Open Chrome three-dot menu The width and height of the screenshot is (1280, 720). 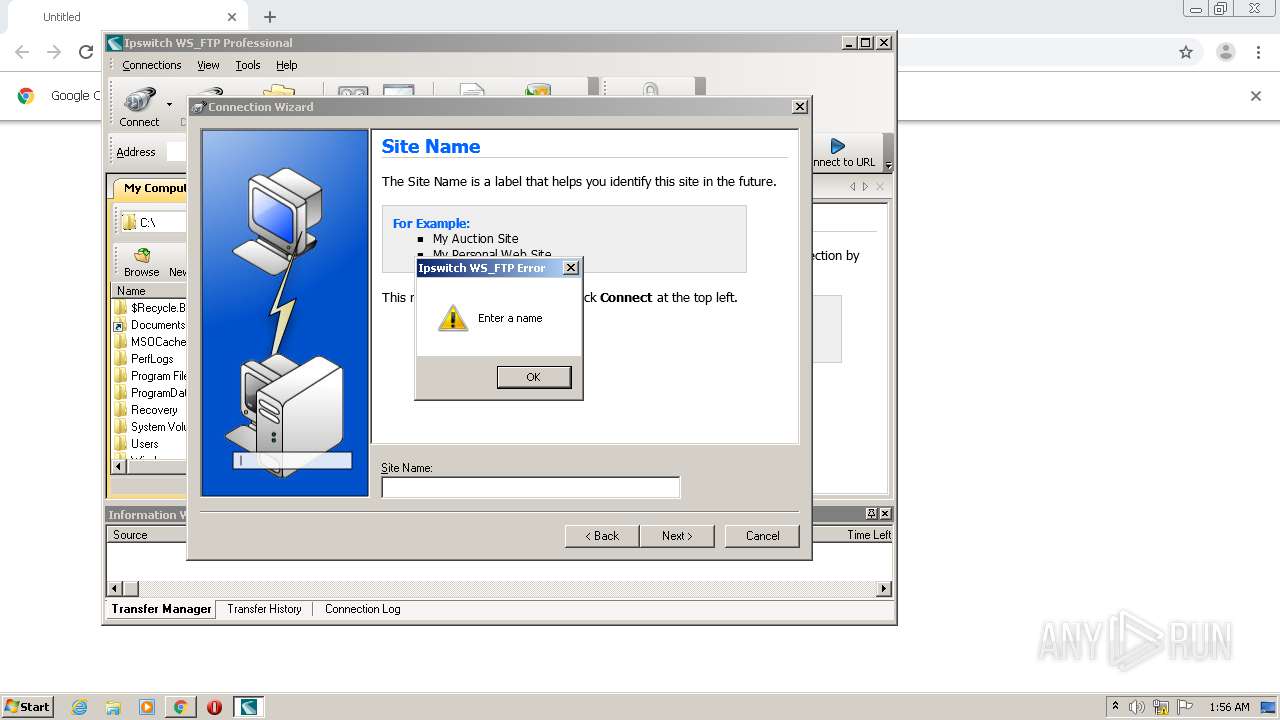tap(1259, 52)
